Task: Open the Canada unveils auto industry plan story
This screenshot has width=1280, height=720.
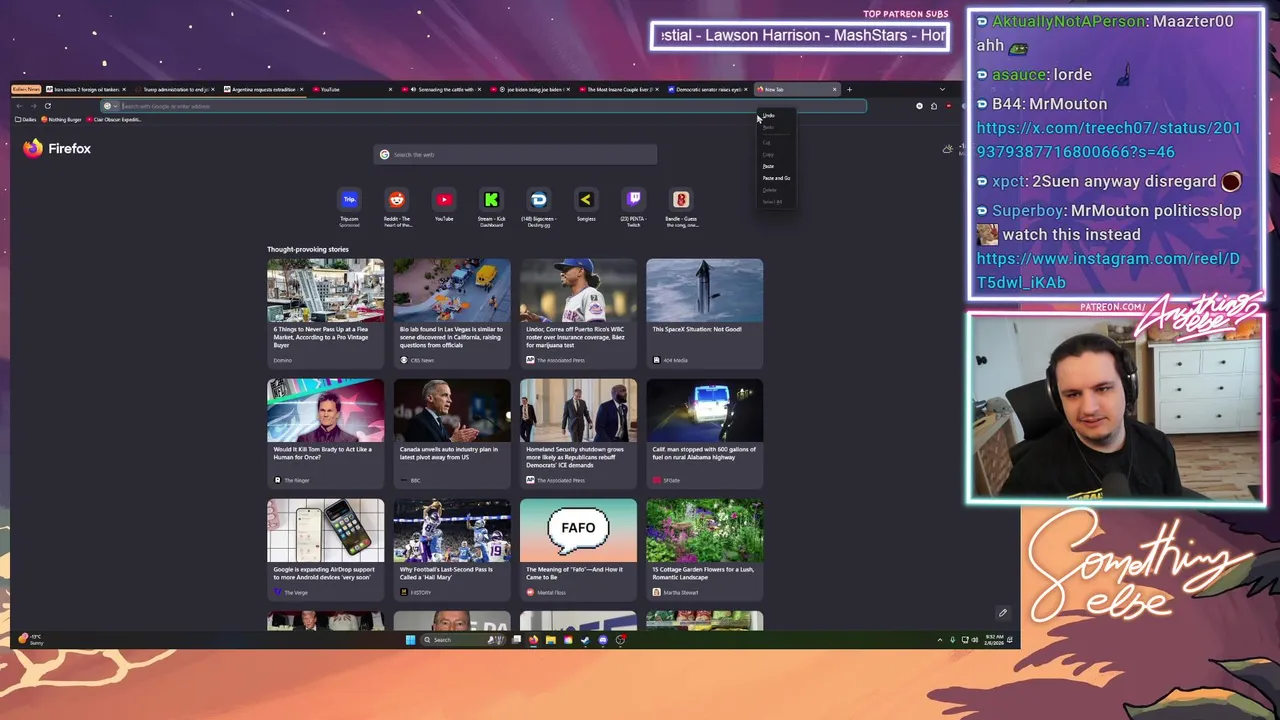Action: [x=451, y=432]
